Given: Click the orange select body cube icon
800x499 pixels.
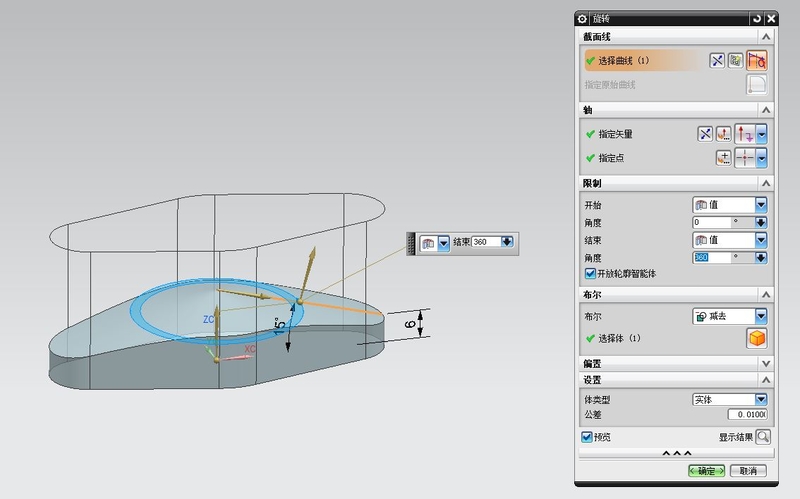Looking at the screenshot, I should pyautogui.click(x=757, y=339).
